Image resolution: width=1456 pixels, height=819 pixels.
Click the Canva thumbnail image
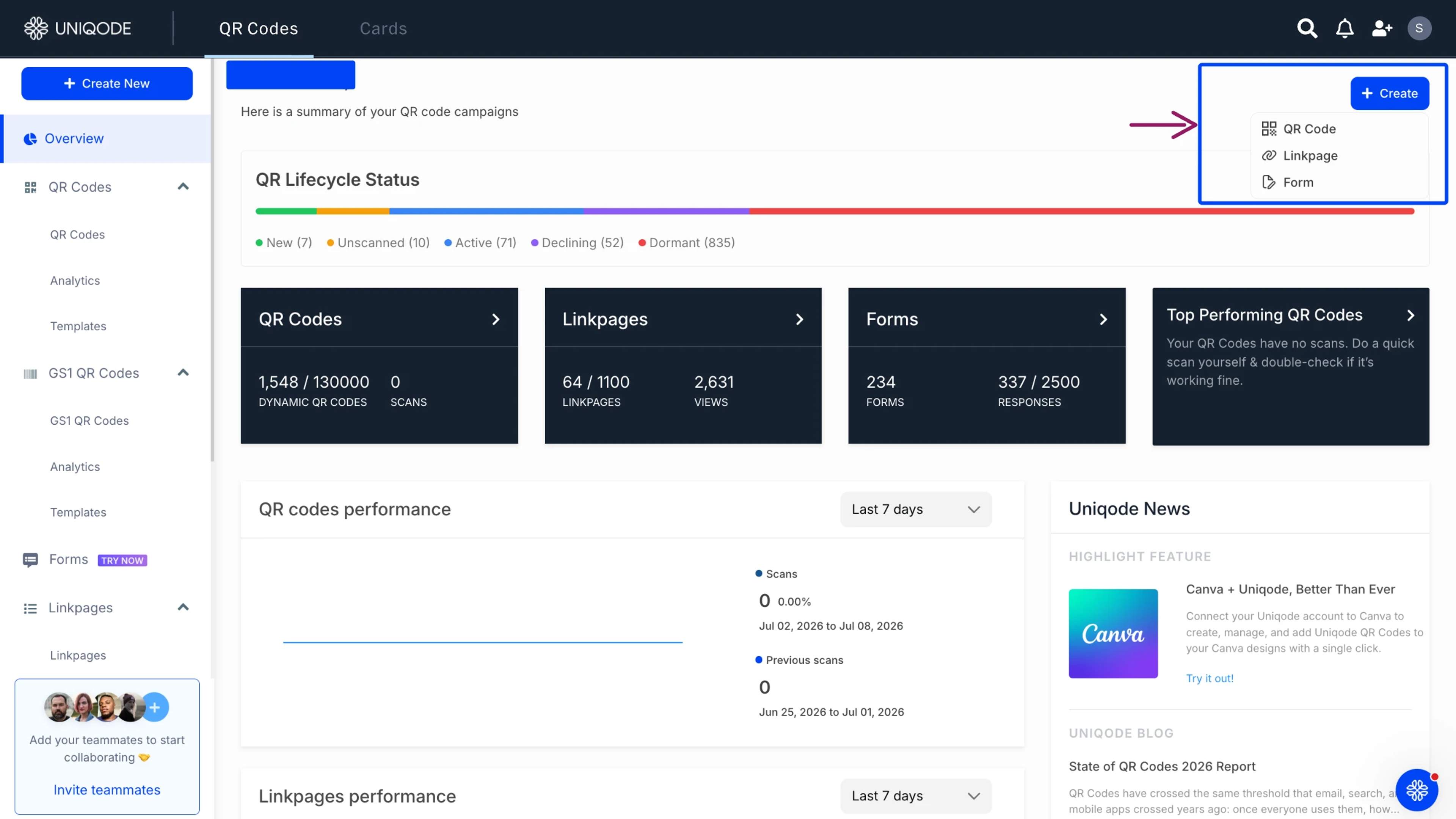1113,634
